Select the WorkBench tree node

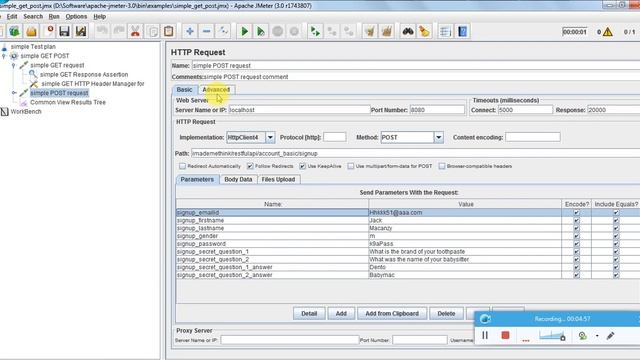pyautogui.click(x=26, y=112)
